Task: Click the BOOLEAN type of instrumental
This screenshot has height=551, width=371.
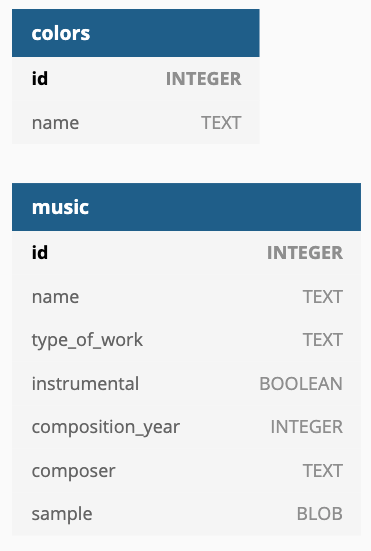Action: click(301, 383)
